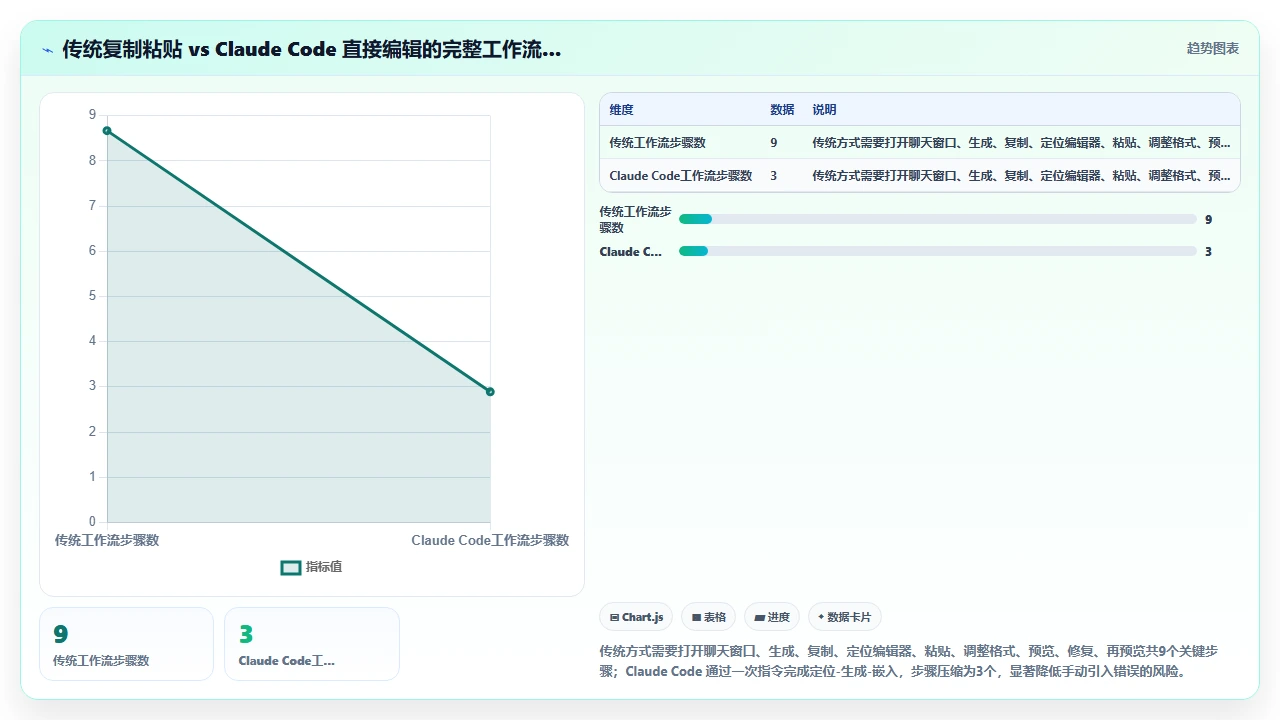Click the description cell in the Claude Code row
The width and height of the screenshot is (1280, 720).
pyautogui.click(x=1021, y=176)
